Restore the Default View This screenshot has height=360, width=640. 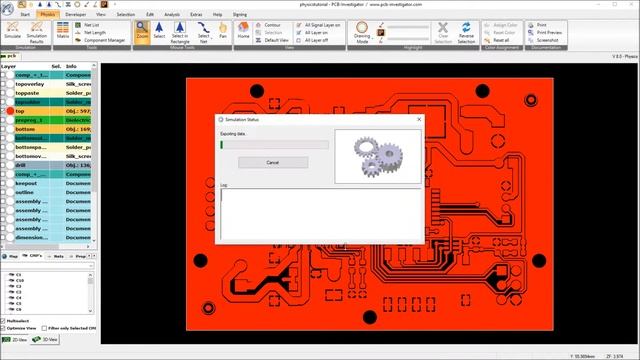pos(272,40)
